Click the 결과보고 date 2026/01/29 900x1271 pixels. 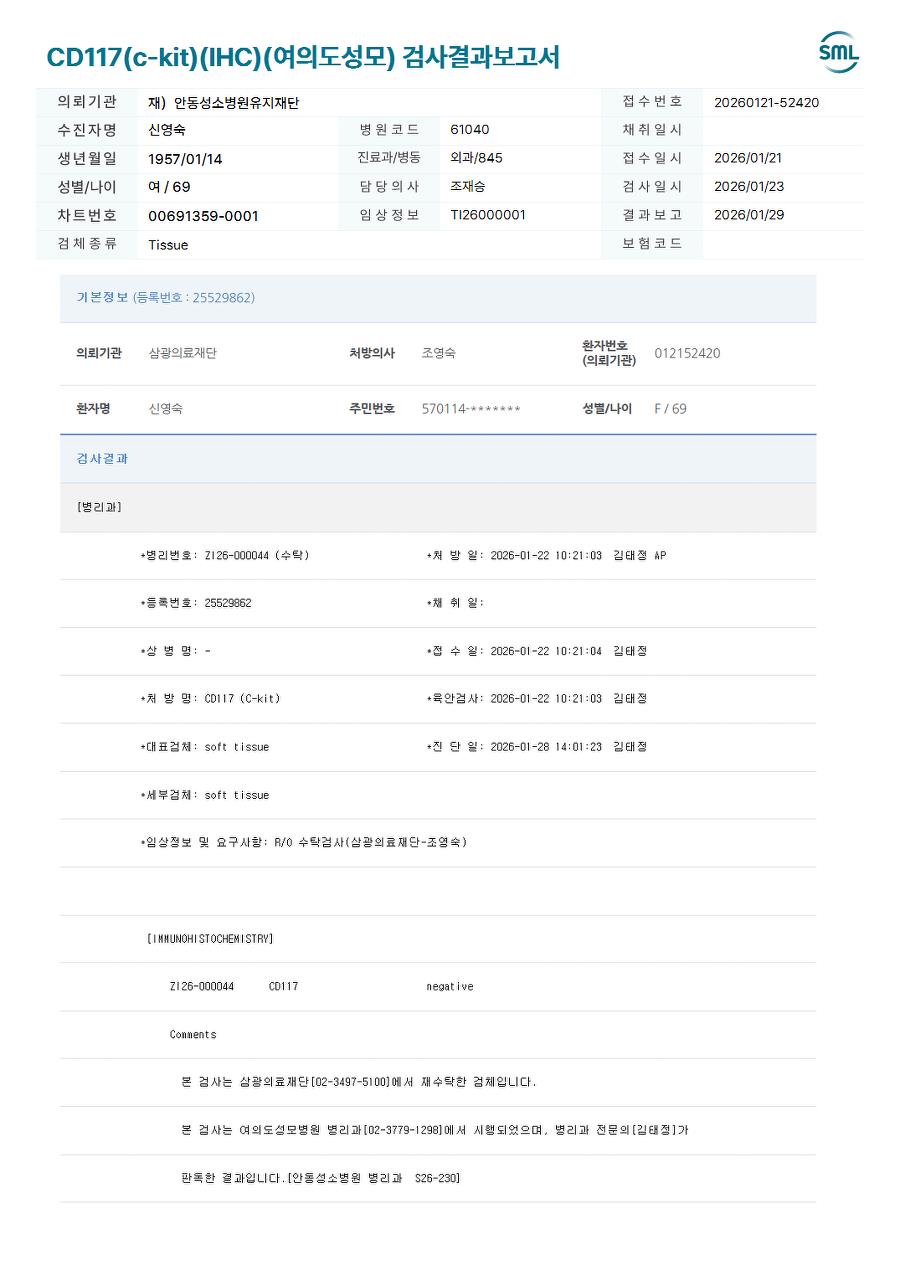(x=748, y=214)
